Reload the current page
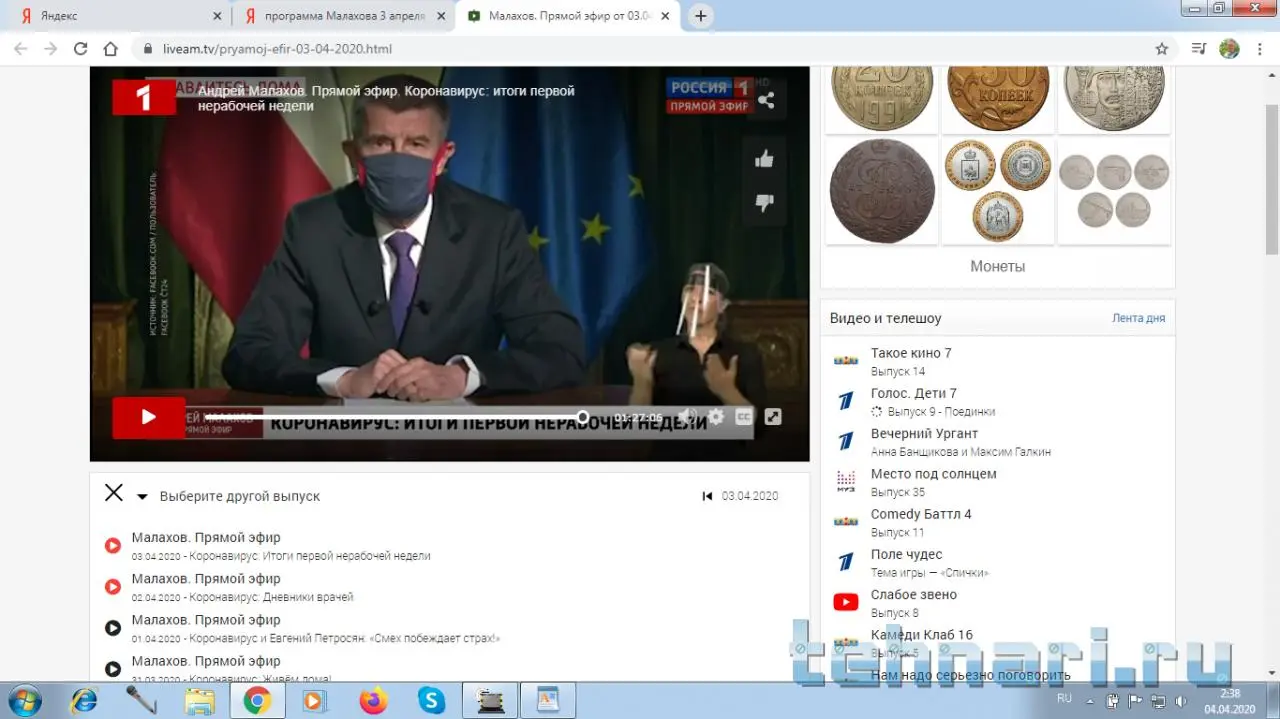The width and height of the screenshot is (1280, 719). [x=81, y=48]
